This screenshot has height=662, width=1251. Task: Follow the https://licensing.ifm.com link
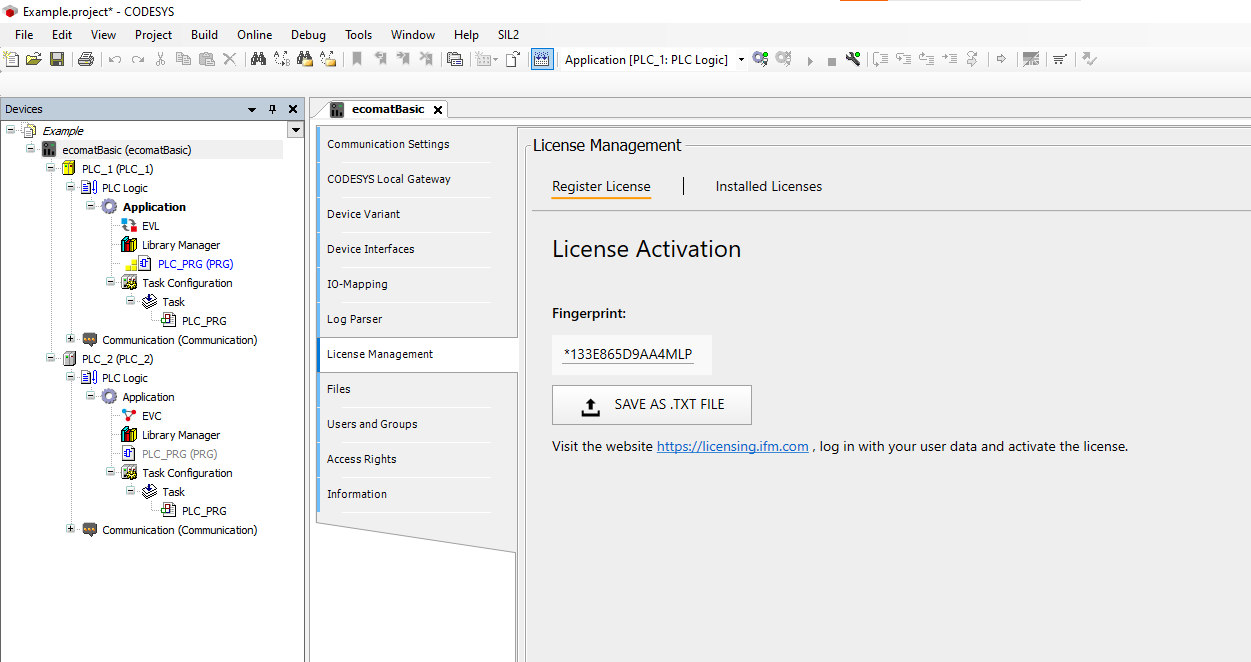732,447
